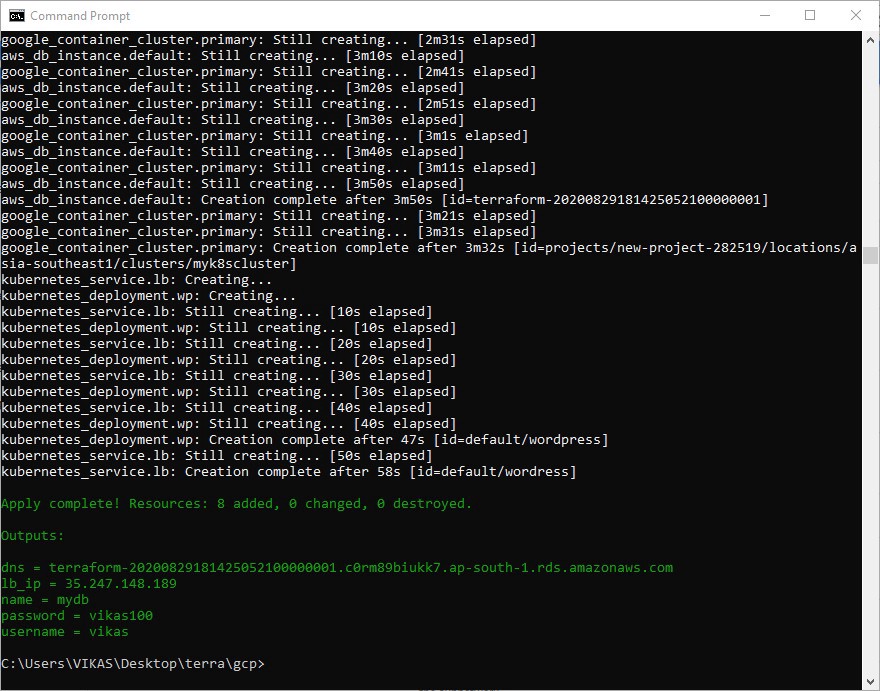Click the 'name = mydb' output line

(x=45, y=600)
